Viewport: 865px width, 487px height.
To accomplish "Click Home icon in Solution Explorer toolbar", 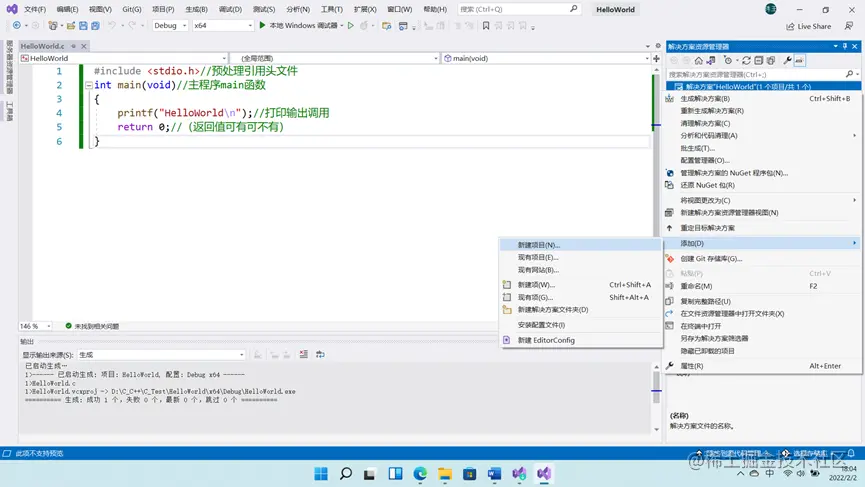I will tap(698, 60).
